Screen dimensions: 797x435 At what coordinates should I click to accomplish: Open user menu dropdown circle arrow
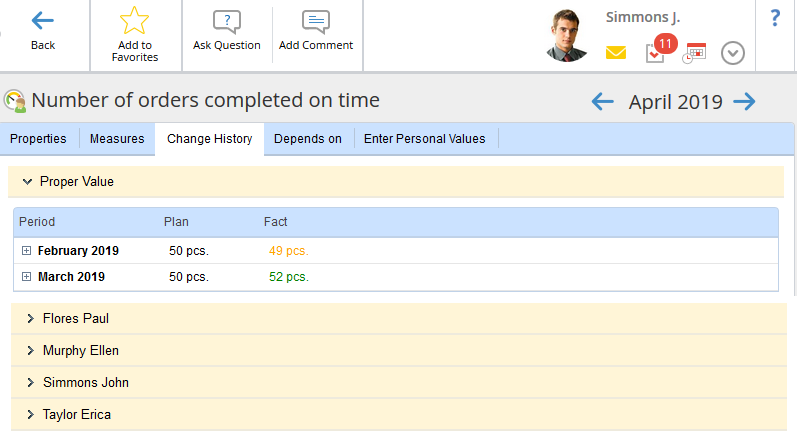(733, 53)
